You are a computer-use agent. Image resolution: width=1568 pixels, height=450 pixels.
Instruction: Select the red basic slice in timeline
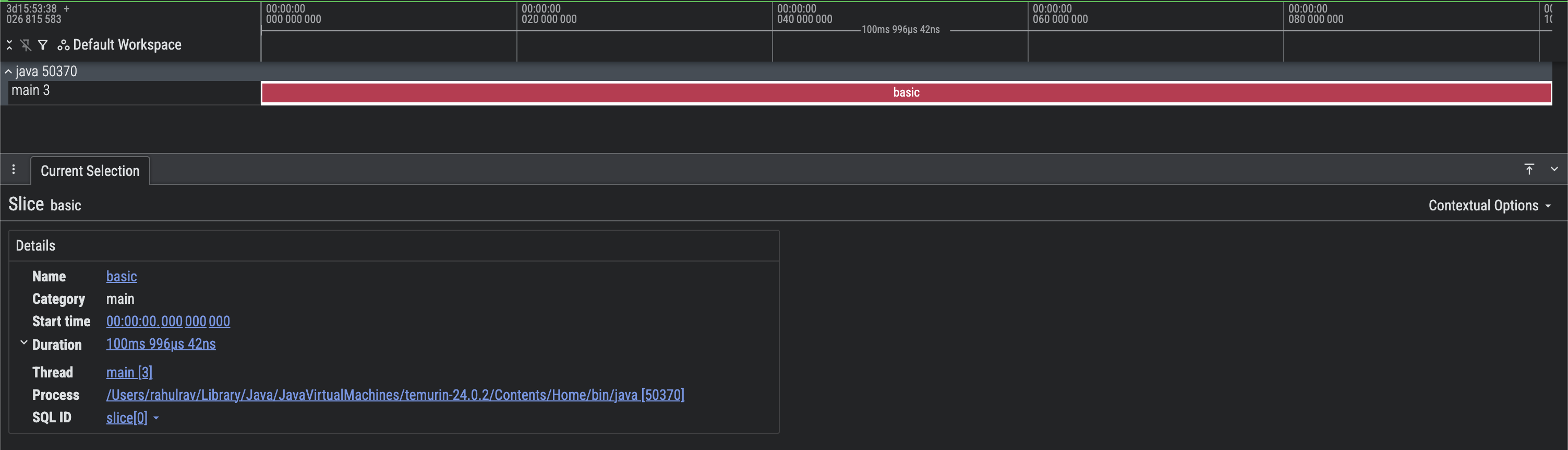pyautogui.click(x=906, y=92)
